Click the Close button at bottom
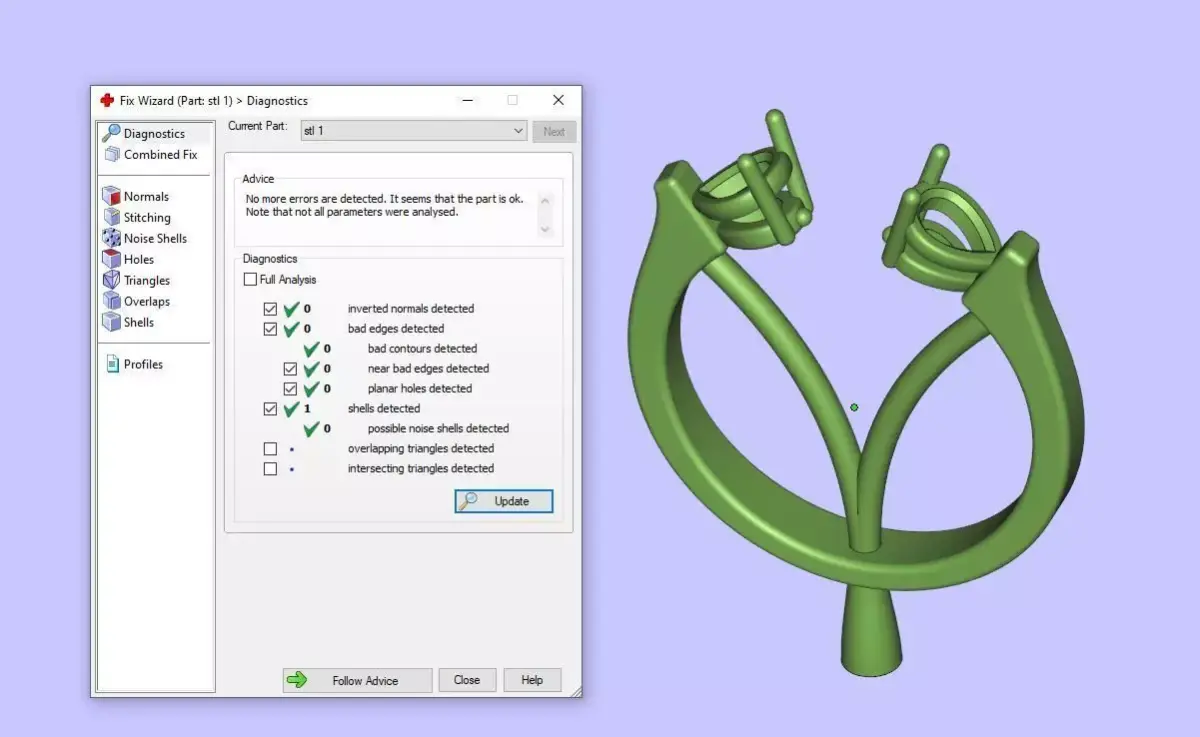This screenshot has height=737, width=1200. [467, 680]
